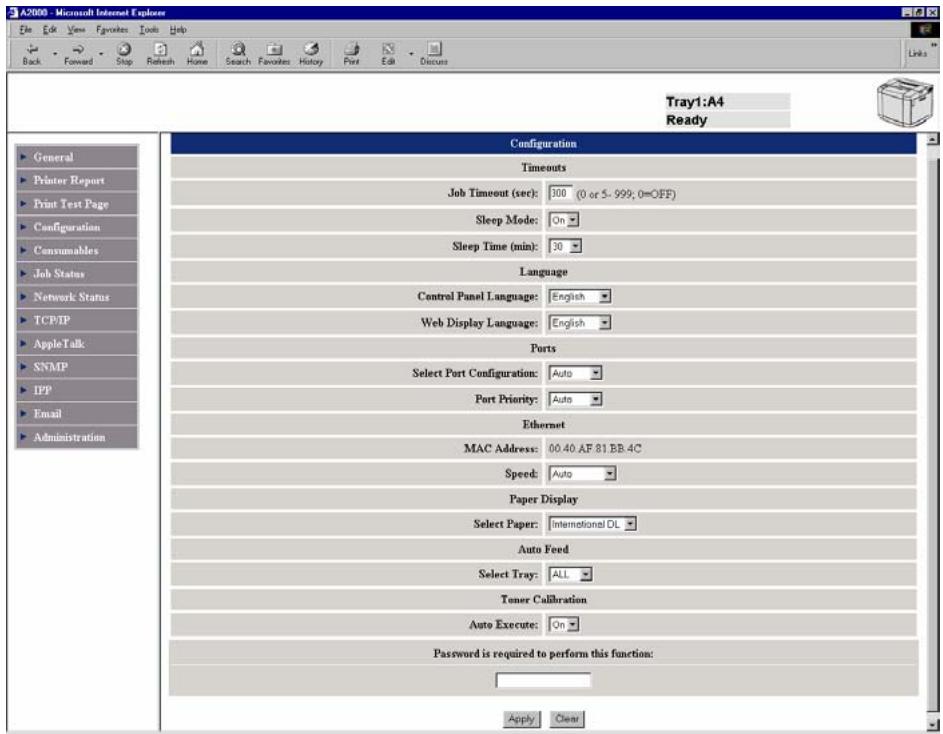943x734 pixels.
Task: Open dropdown arrow next to Back button
Action: coord(55,54)
